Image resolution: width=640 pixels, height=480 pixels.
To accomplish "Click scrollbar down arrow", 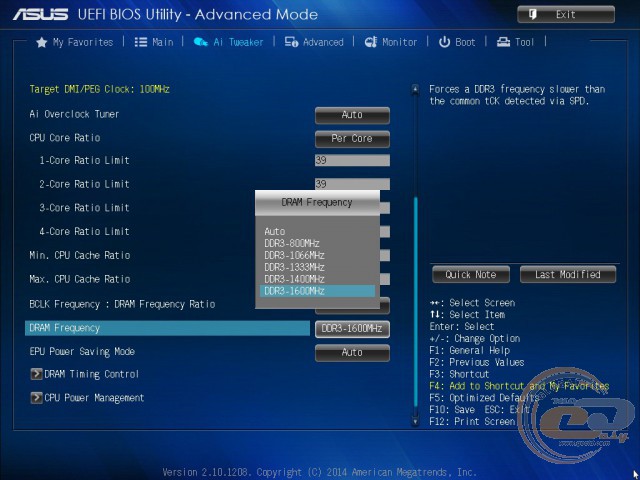I will [x=415, y=421].
